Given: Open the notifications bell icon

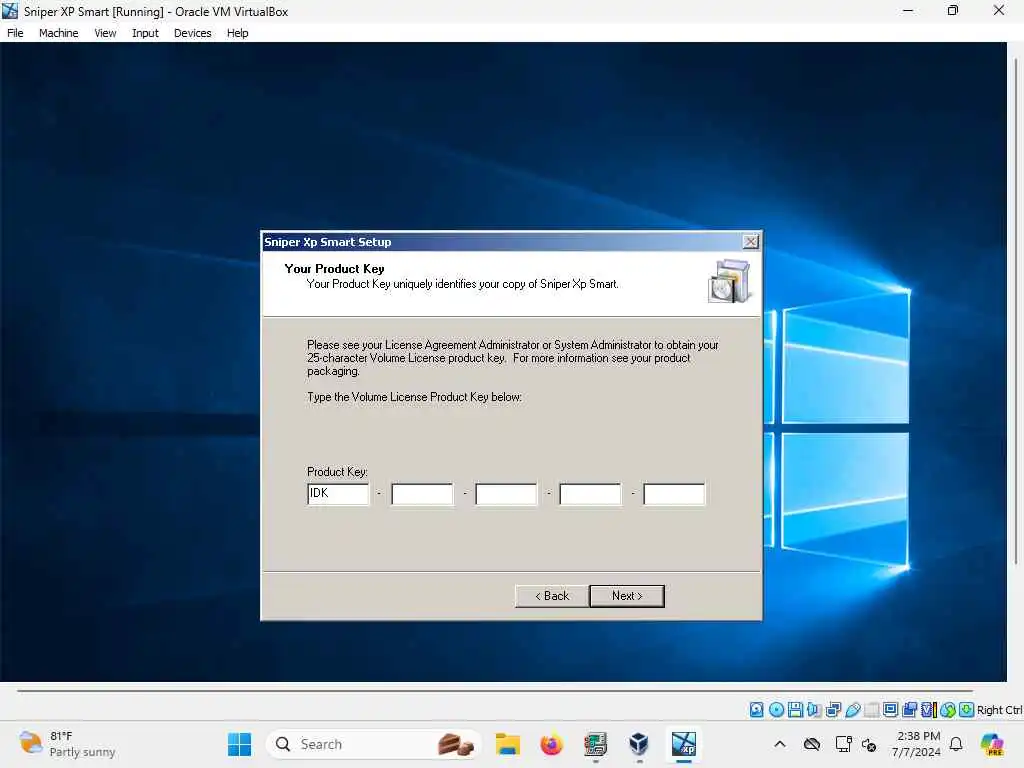Looking at the screenshot, I should click(956, 744).
